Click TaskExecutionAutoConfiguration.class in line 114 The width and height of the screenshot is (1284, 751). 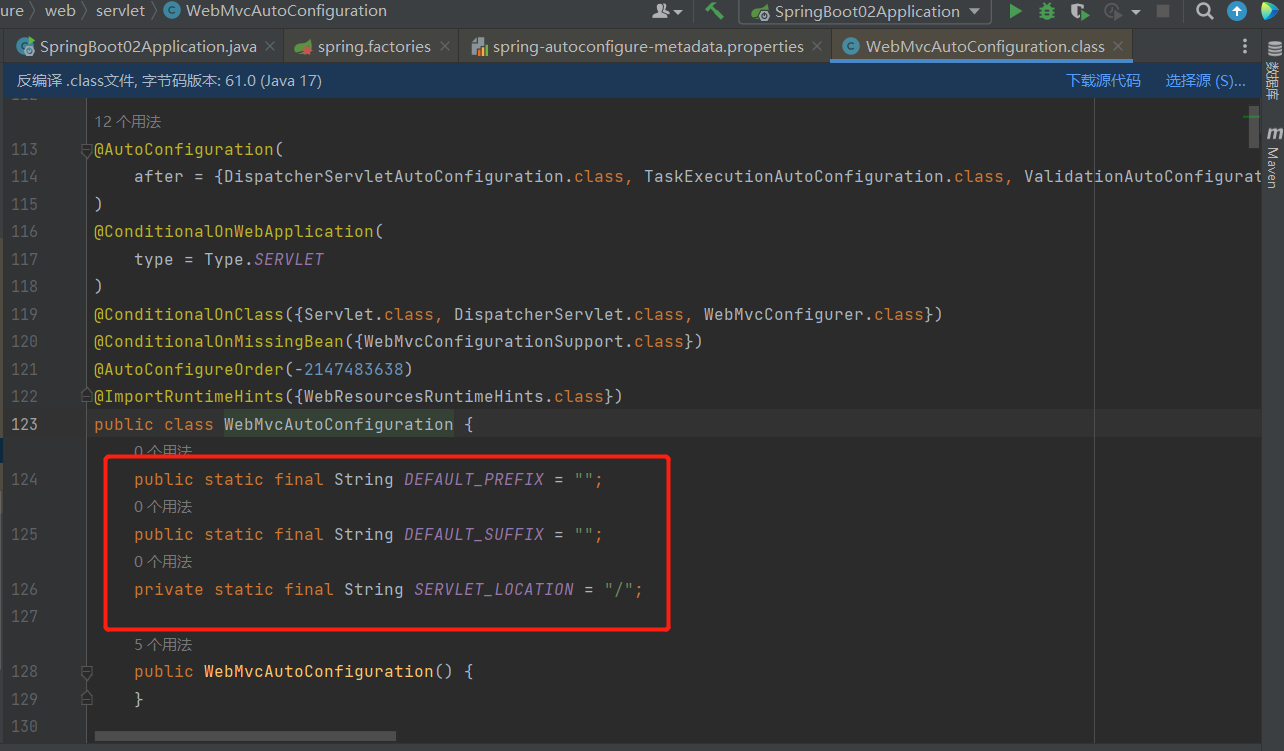tap(824, 176)
